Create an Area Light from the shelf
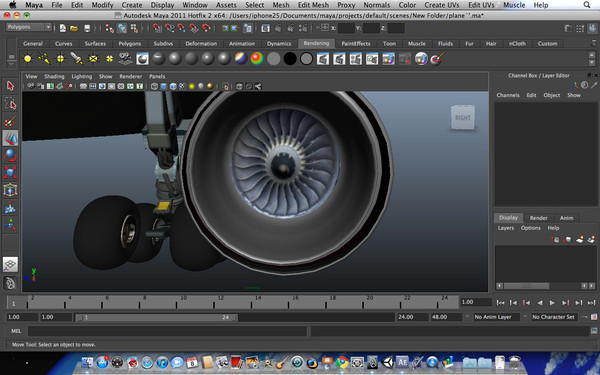Viewport: 600px width, 375px height. (x=93, y=59)
